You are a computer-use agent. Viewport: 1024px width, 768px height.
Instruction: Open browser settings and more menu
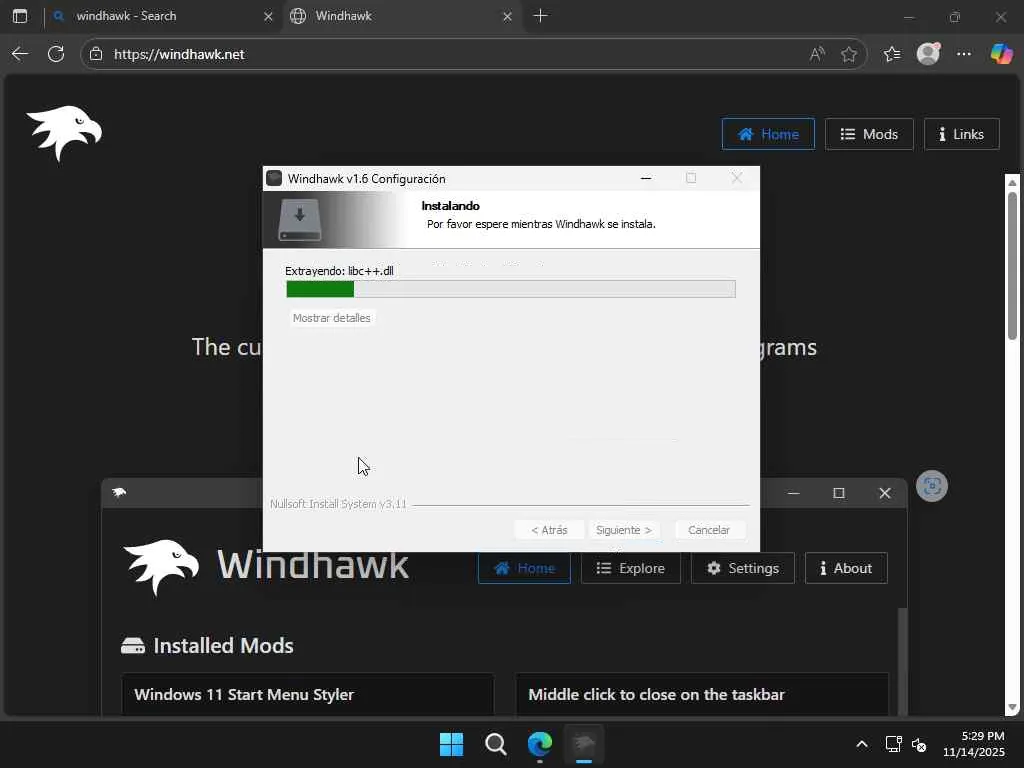pyautogui.click(x=963, y=54)
